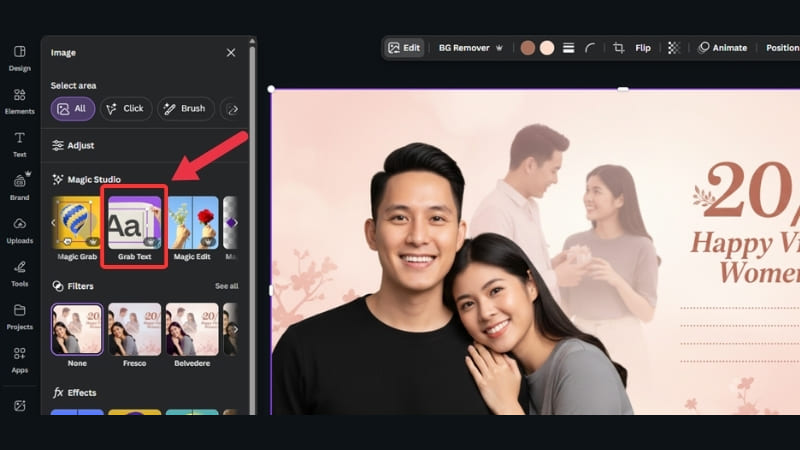
Task: Open the transparency checkerboard control
Action: (674, 48)
